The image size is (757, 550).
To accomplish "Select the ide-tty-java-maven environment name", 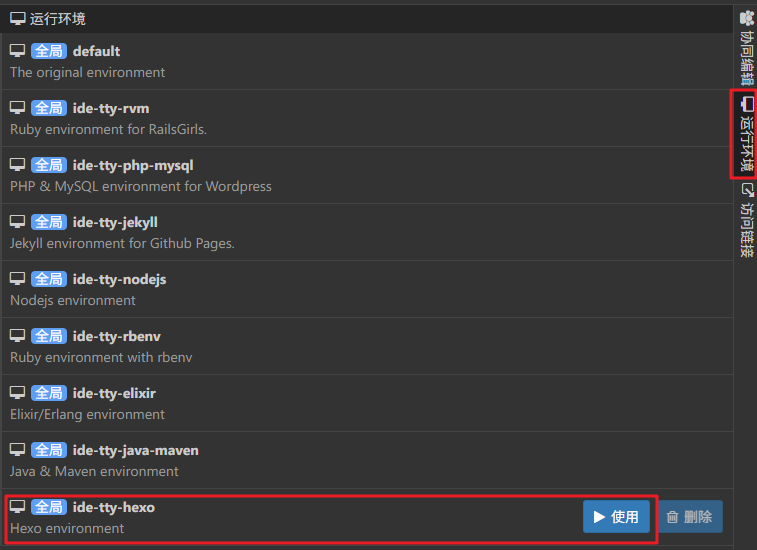I will (136, 450).
